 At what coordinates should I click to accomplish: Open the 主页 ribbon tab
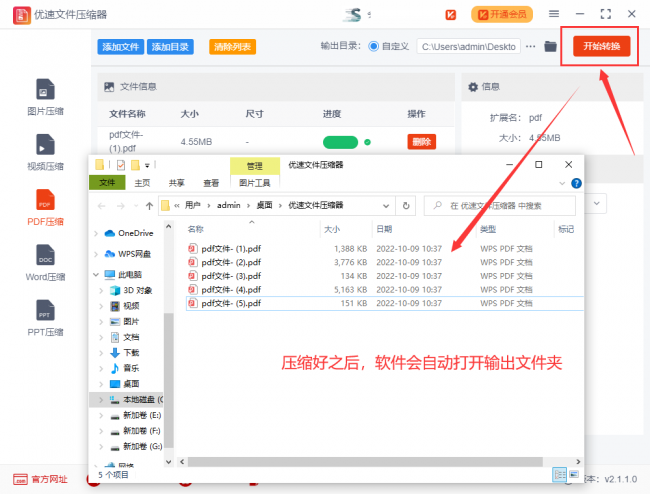142,183
